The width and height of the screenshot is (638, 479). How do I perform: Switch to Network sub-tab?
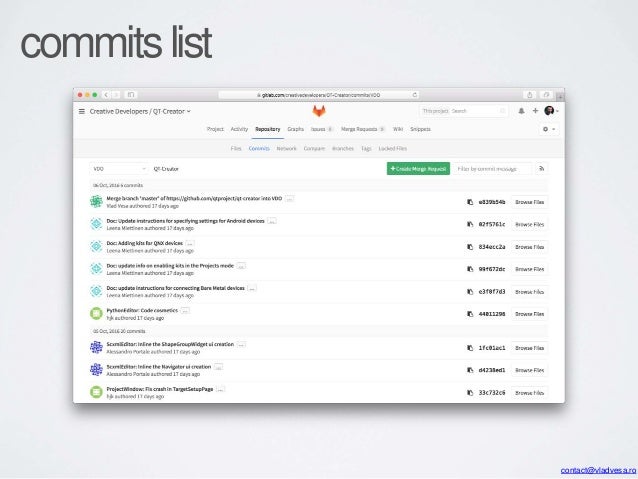[286, 149]
